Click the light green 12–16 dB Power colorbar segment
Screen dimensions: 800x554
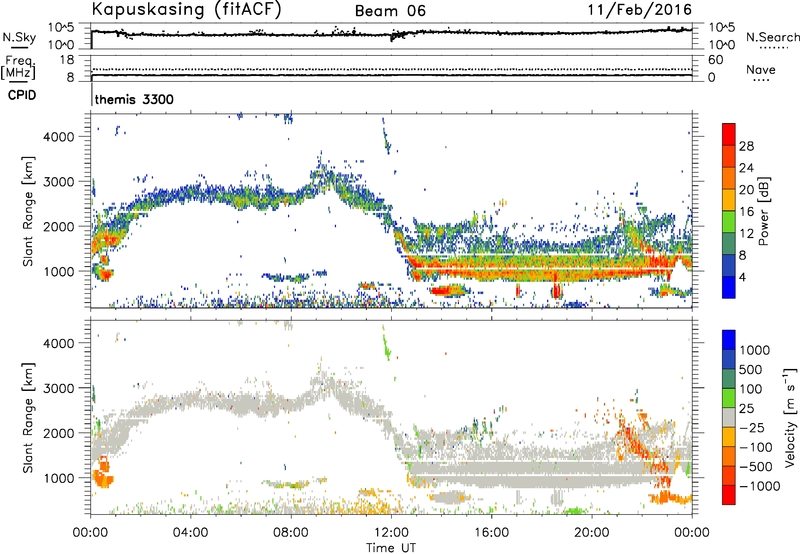pyautogui.click(x=729, y=222)
